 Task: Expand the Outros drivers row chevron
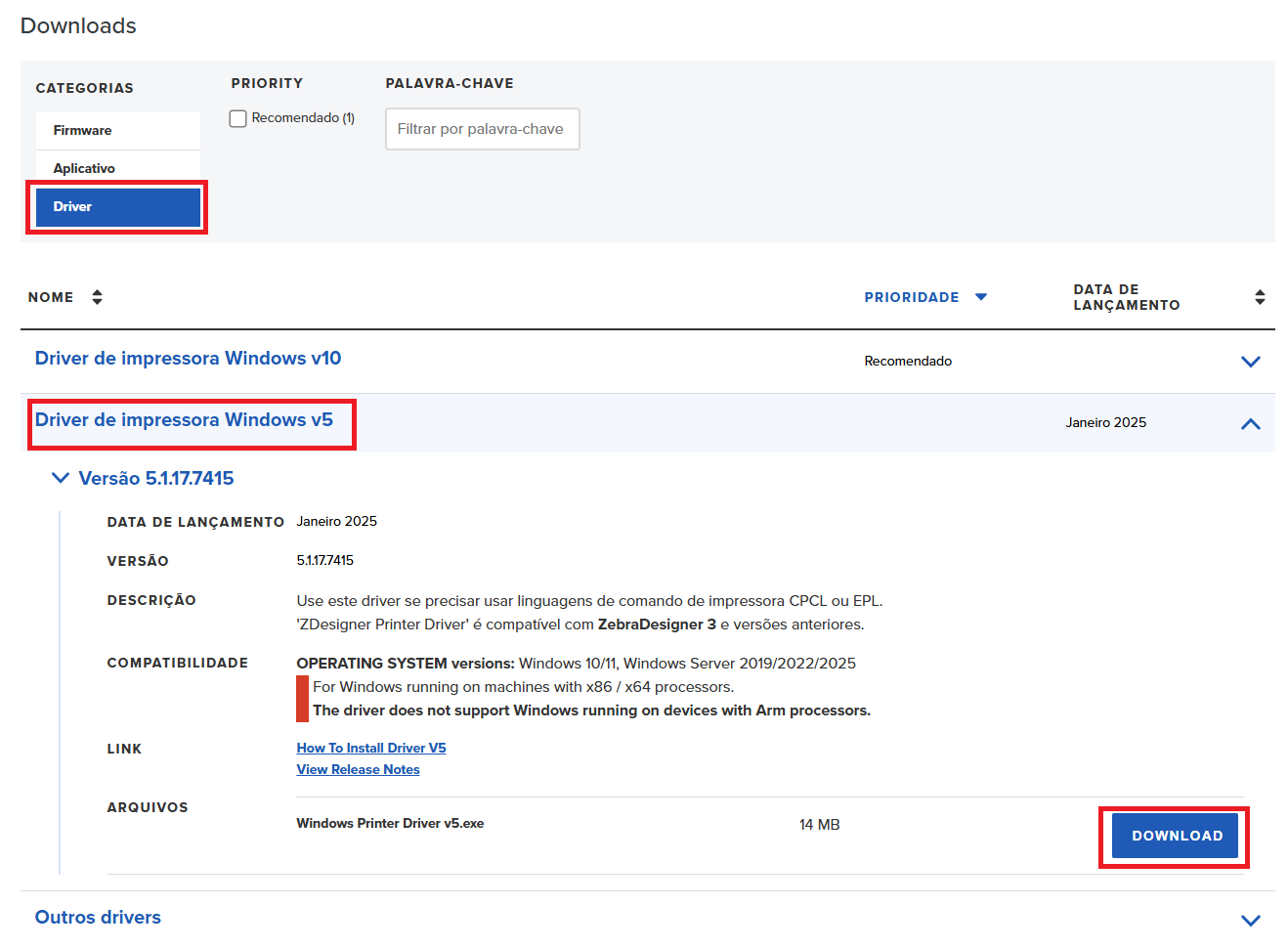(1250, 921)
